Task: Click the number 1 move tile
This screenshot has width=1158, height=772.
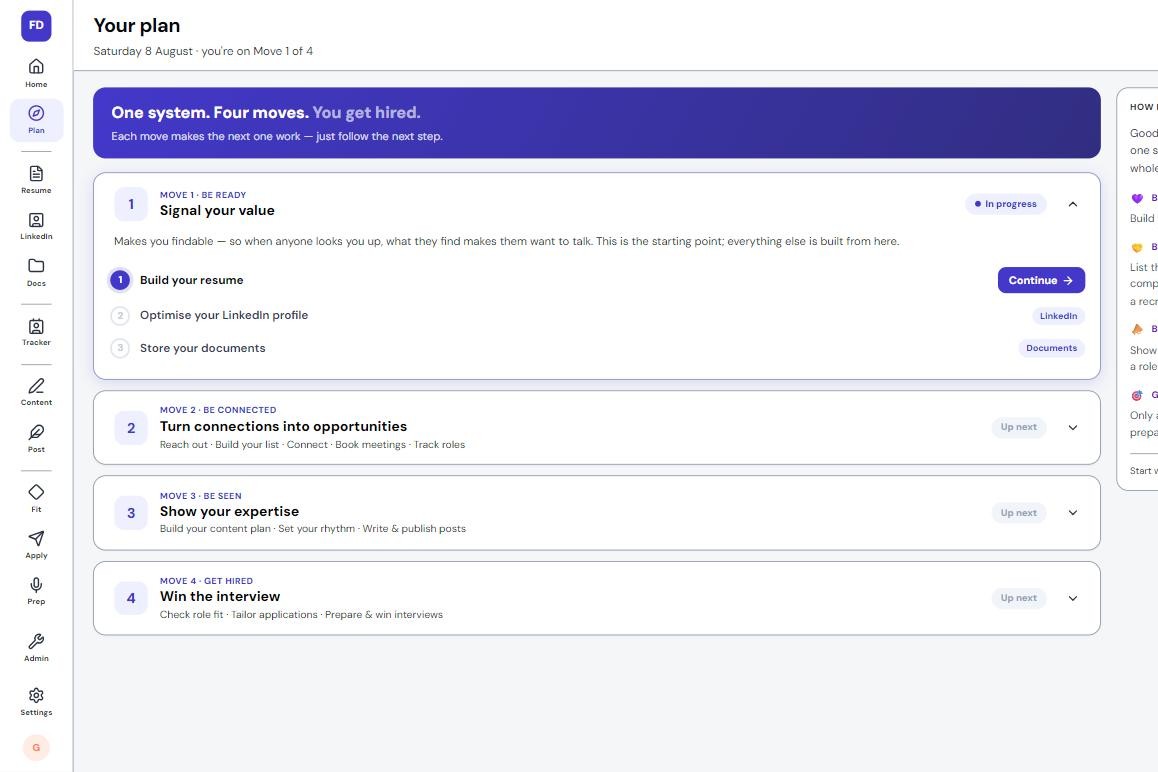Action: pyautogui.click(x=131, y=204)
